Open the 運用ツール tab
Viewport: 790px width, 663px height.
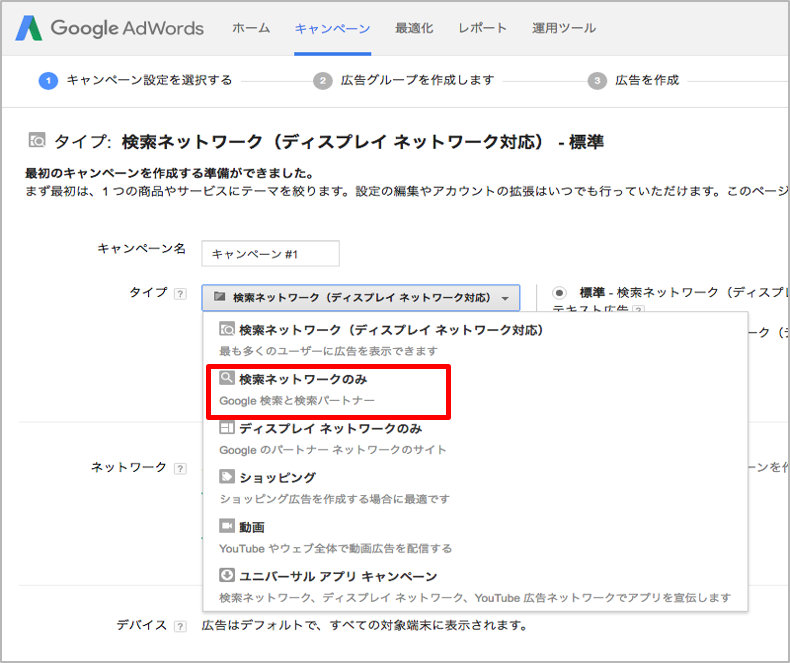564,28
